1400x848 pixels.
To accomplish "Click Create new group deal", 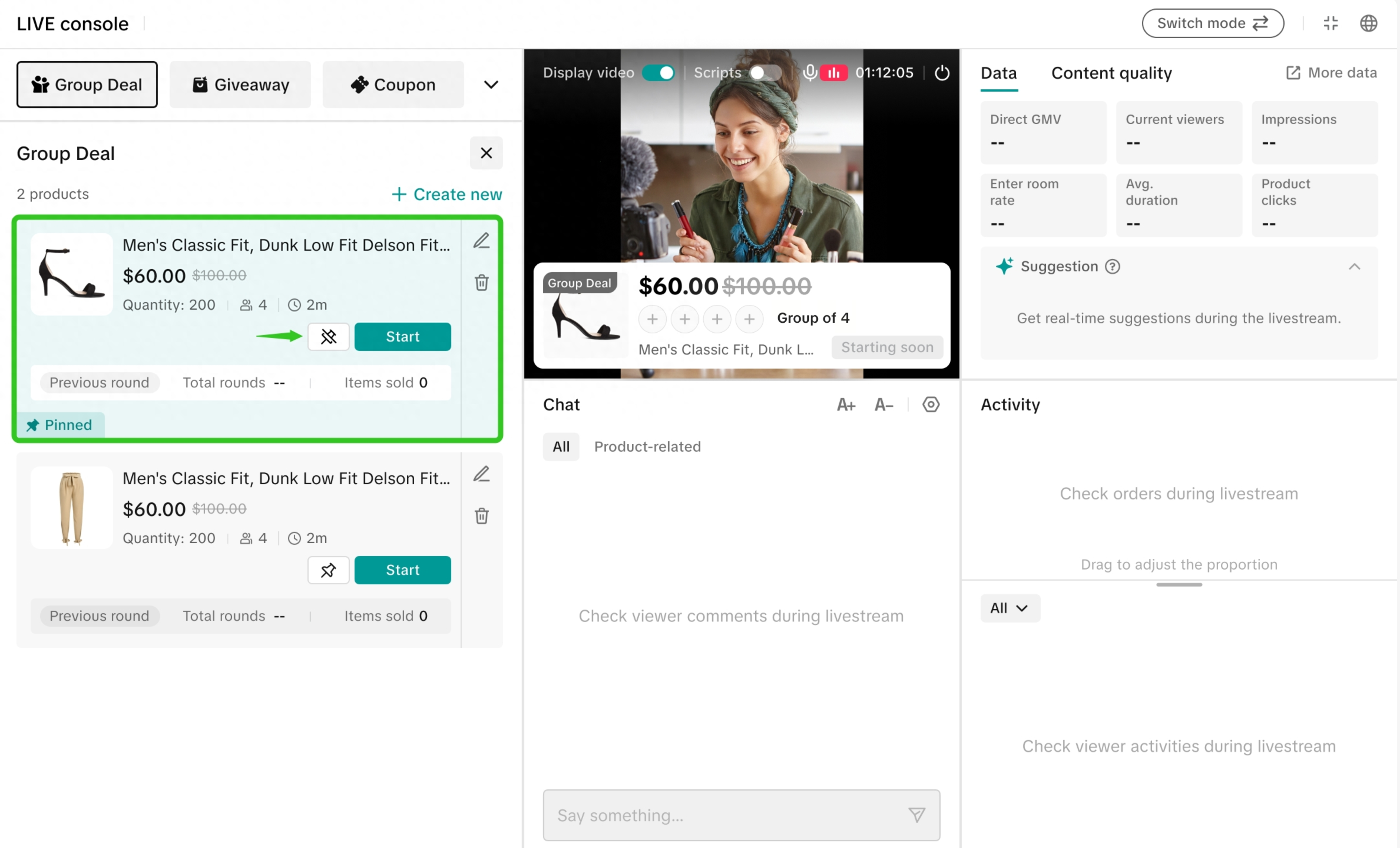I will click(x=446, y=194).
